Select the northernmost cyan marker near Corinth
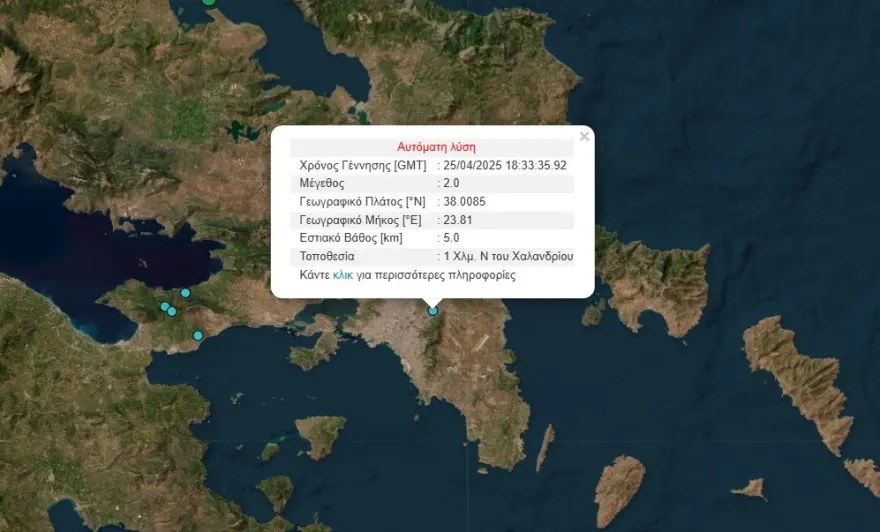Screen dimensions: 880x532 185,293
